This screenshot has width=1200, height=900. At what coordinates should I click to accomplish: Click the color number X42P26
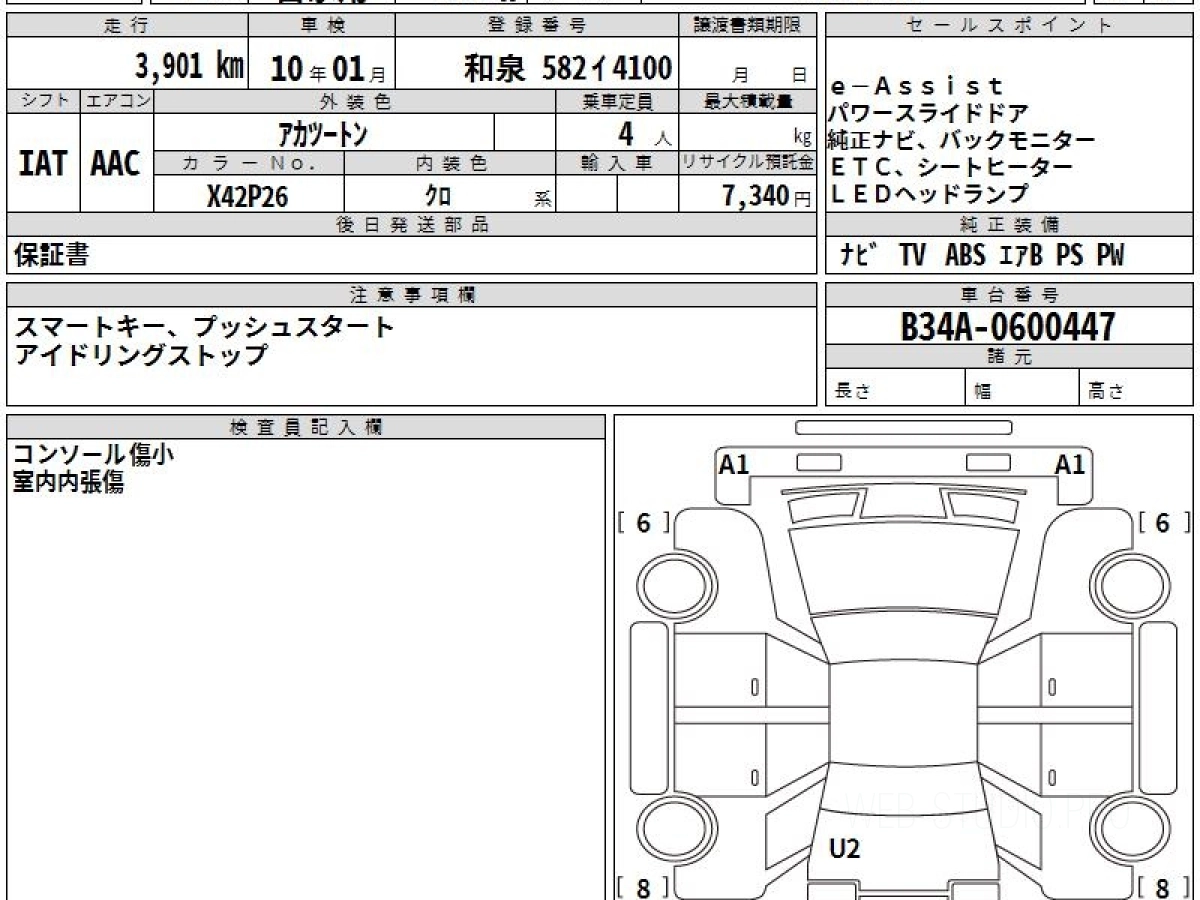click(247, 197)
